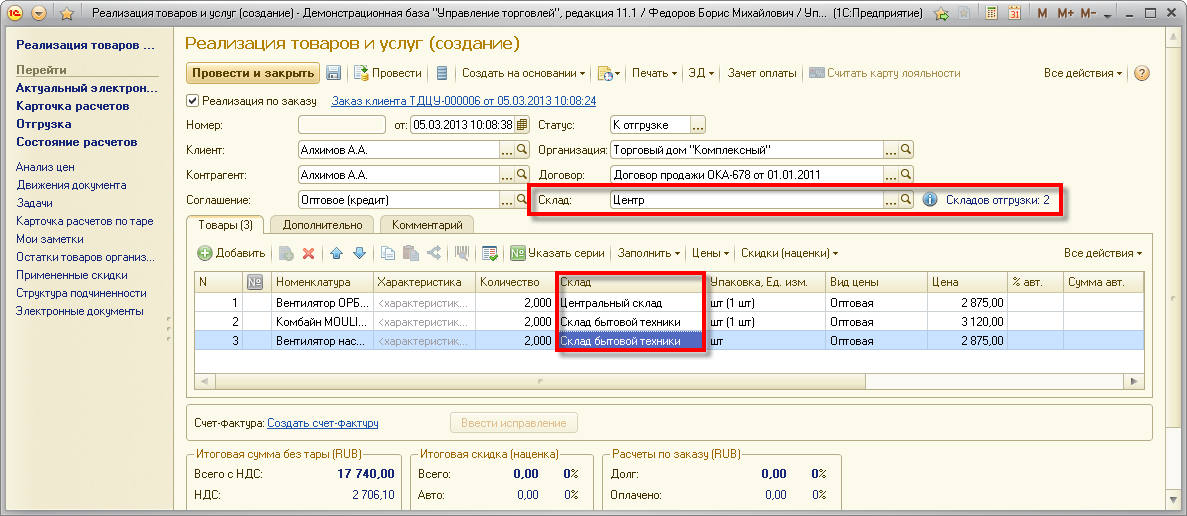Click magnifier icon next to Склад field
Image resolution: width=1187 pixels, height=516 pixels.
(x=906, y=200)
